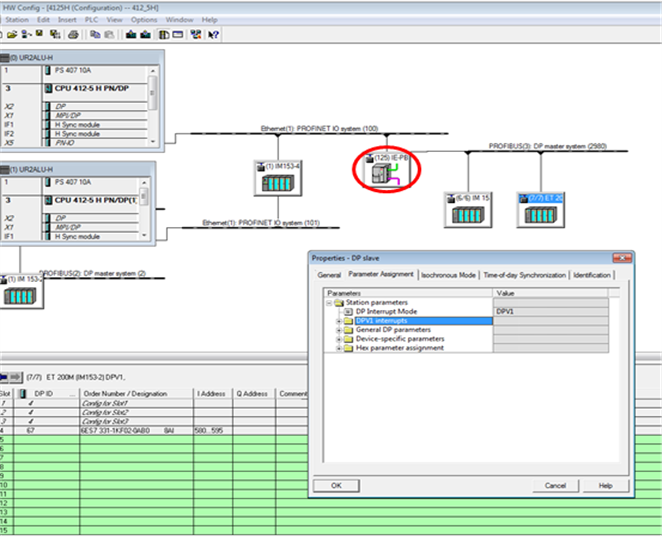Open the Station menu
Viewport: 662px width, 537px height.
point(17,19)
